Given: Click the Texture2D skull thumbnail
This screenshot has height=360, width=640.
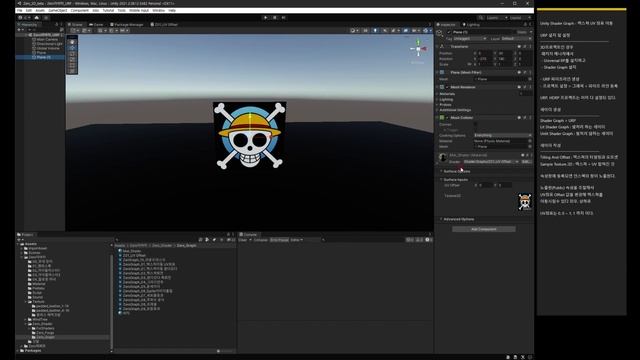Looking at the screenshot, I should [524, 202].
